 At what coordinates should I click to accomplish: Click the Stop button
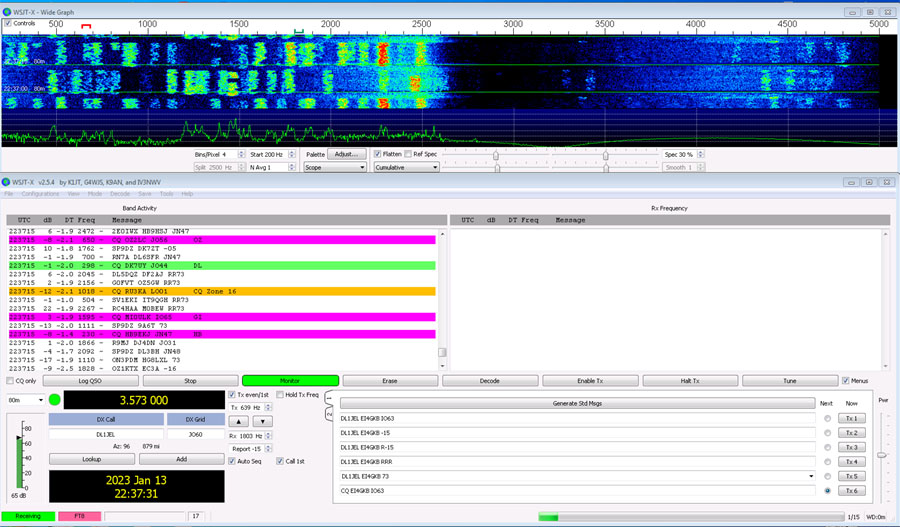[191, 381]
